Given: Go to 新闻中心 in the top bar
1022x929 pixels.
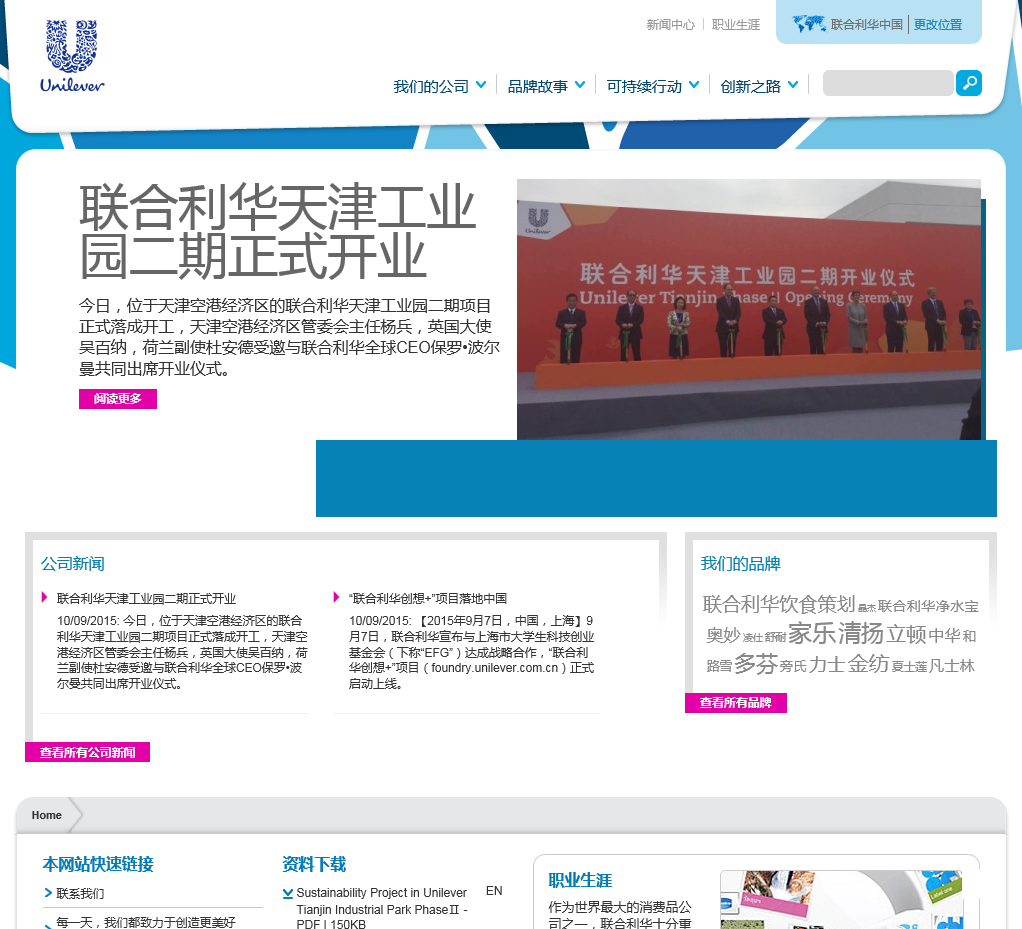Looking at the screenshot, I should [670, 25].
